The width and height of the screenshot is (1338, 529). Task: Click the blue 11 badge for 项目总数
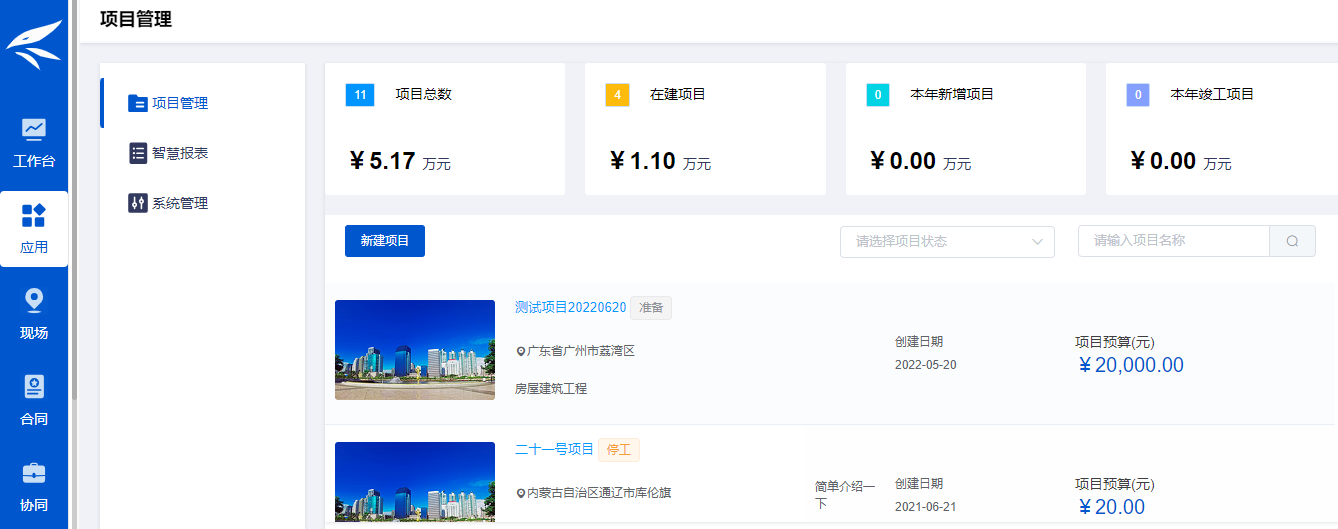[x=360, y=95]
